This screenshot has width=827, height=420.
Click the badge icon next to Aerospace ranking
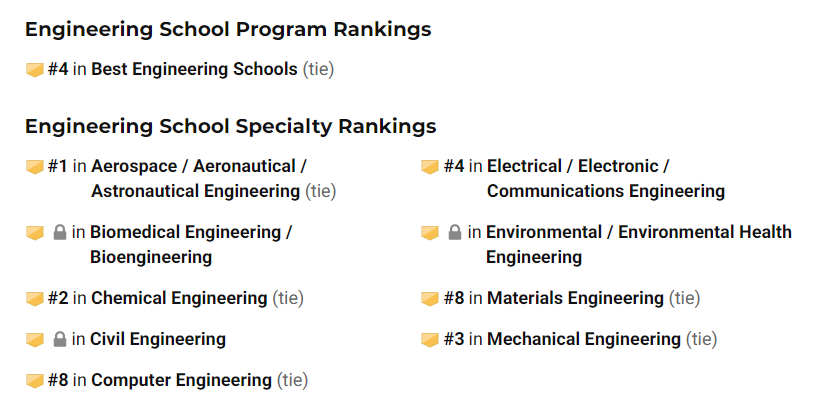coord(34,167)
